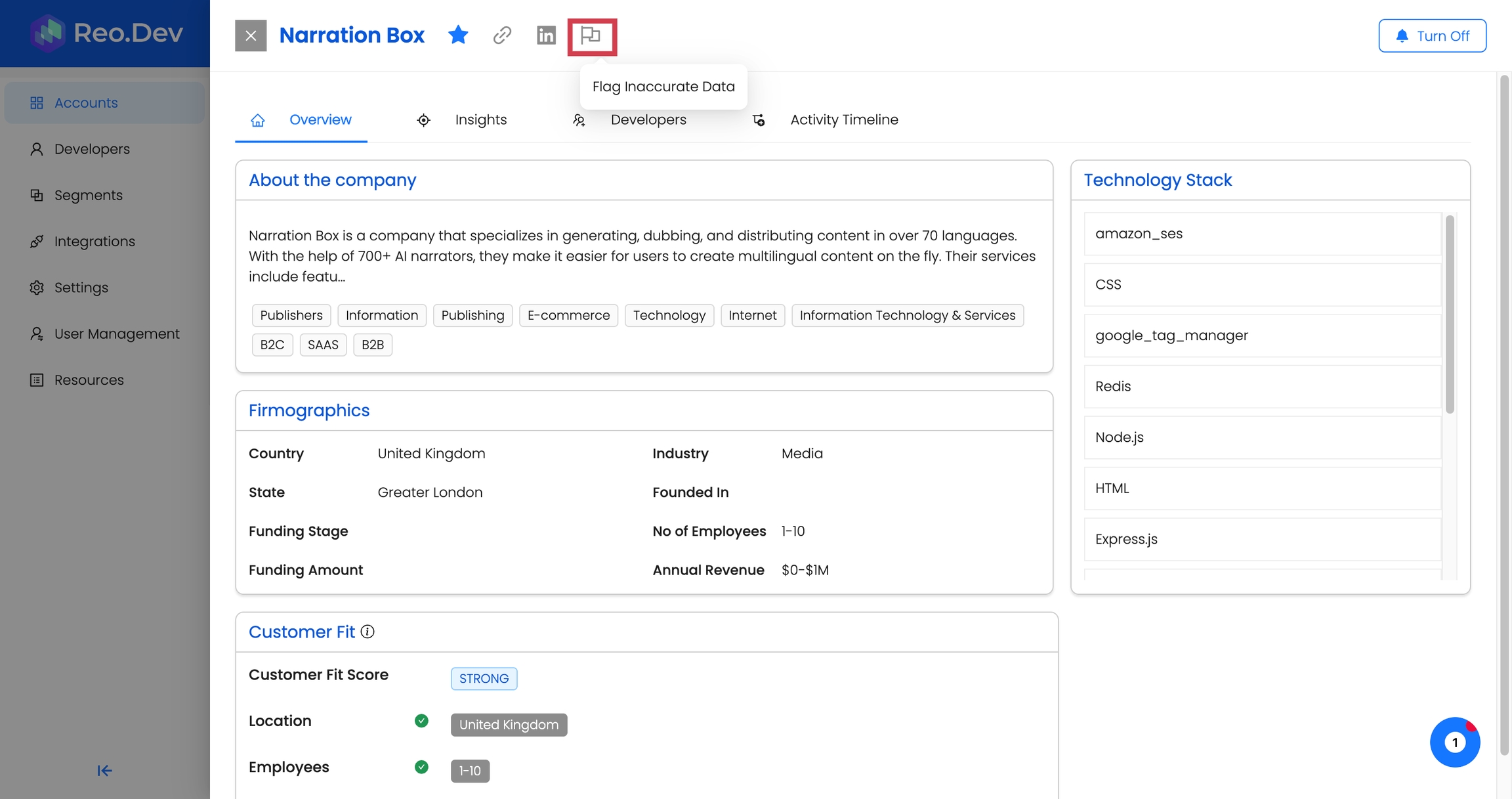Click the Flag Inaccurate Data icon

point(591,36)
